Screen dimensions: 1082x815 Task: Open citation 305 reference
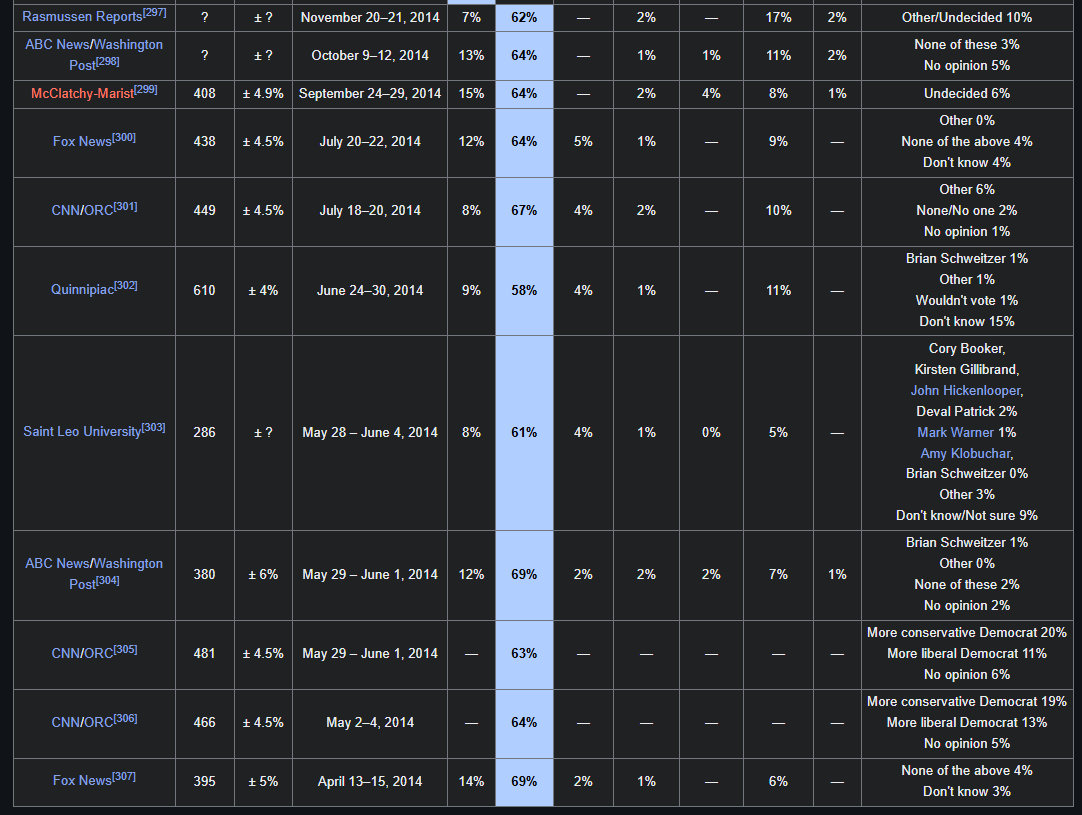click(126, 650)
